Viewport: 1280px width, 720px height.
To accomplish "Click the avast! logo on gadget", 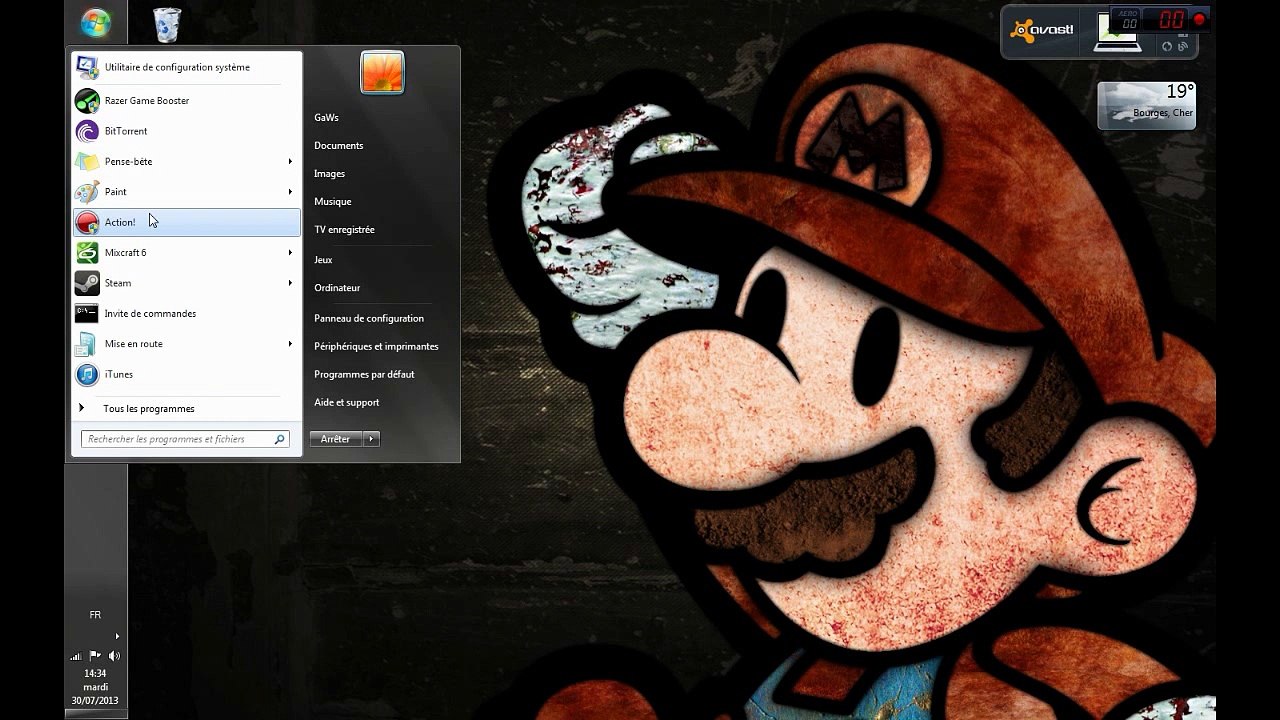I will (1042, 30).
